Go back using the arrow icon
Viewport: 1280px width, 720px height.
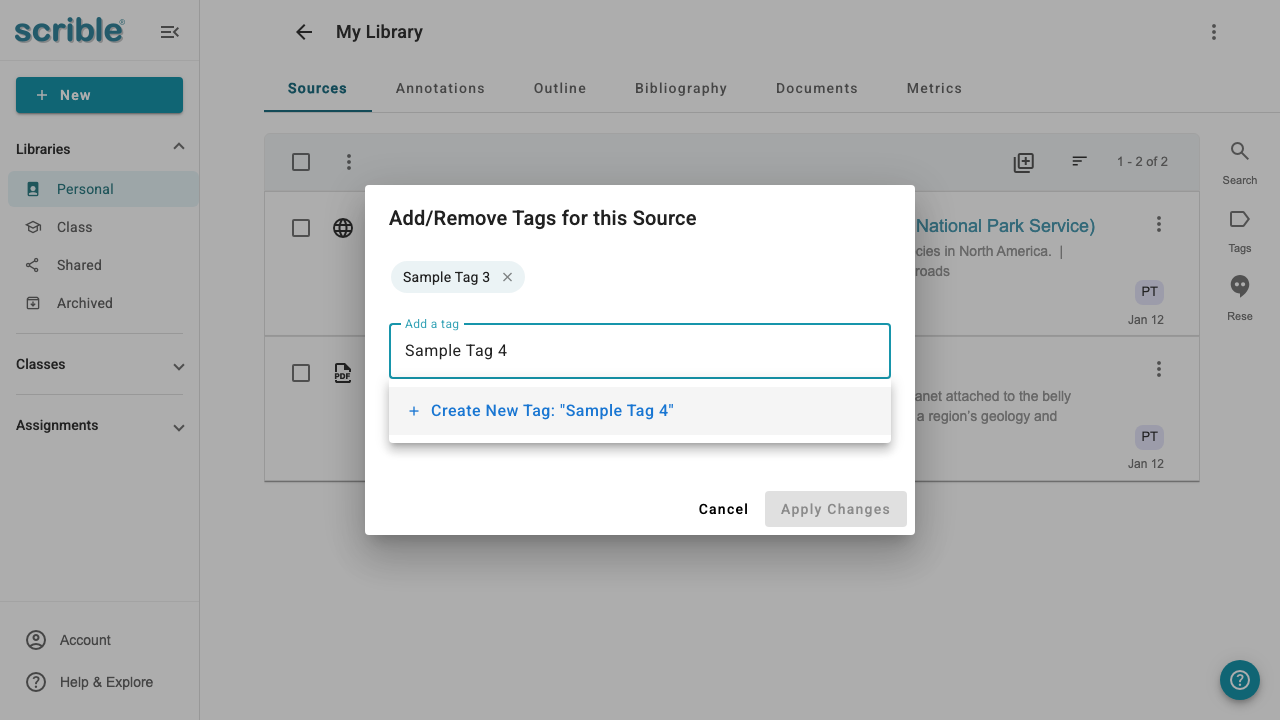pyautogui.click(x=304, y=32)
